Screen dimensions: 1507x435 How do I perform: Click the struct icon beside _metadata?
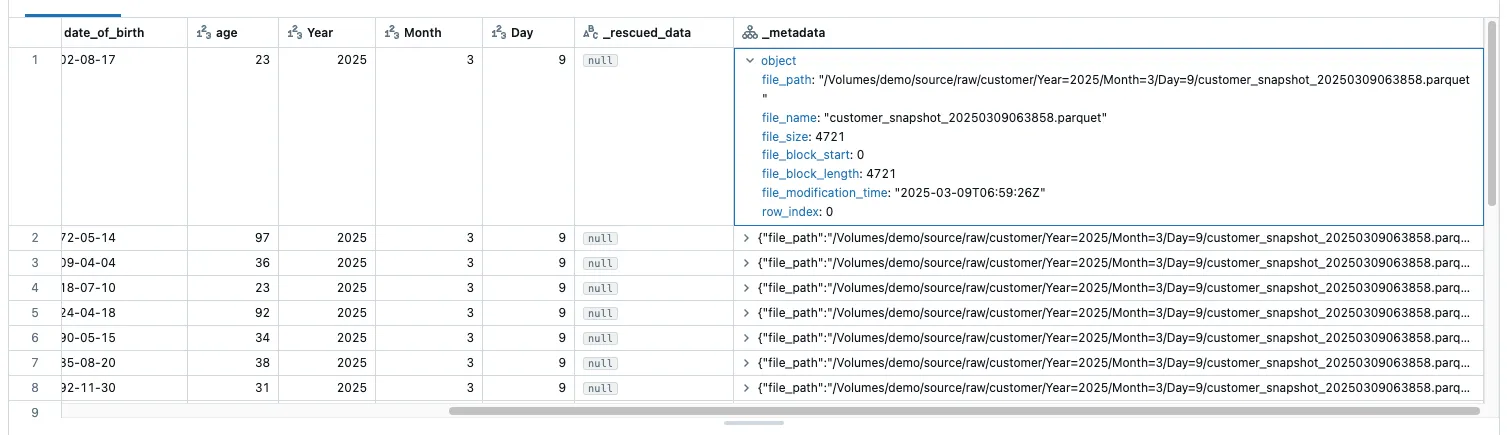750,33
